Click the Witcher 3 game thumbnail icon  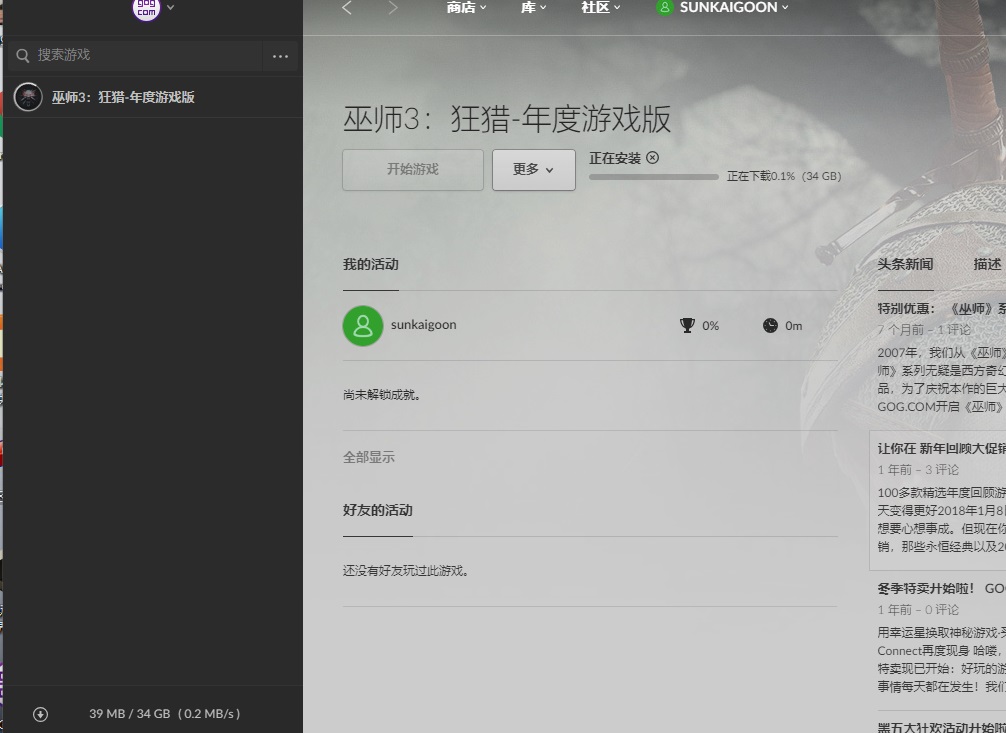[28, 98]
